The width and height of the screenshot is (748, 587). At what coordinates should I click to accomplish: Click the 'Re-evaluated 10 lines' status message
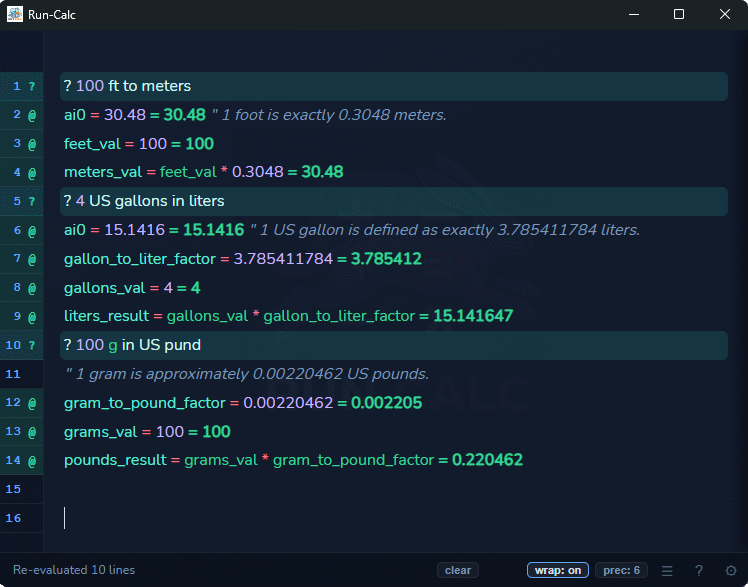[x=74, y=570]
